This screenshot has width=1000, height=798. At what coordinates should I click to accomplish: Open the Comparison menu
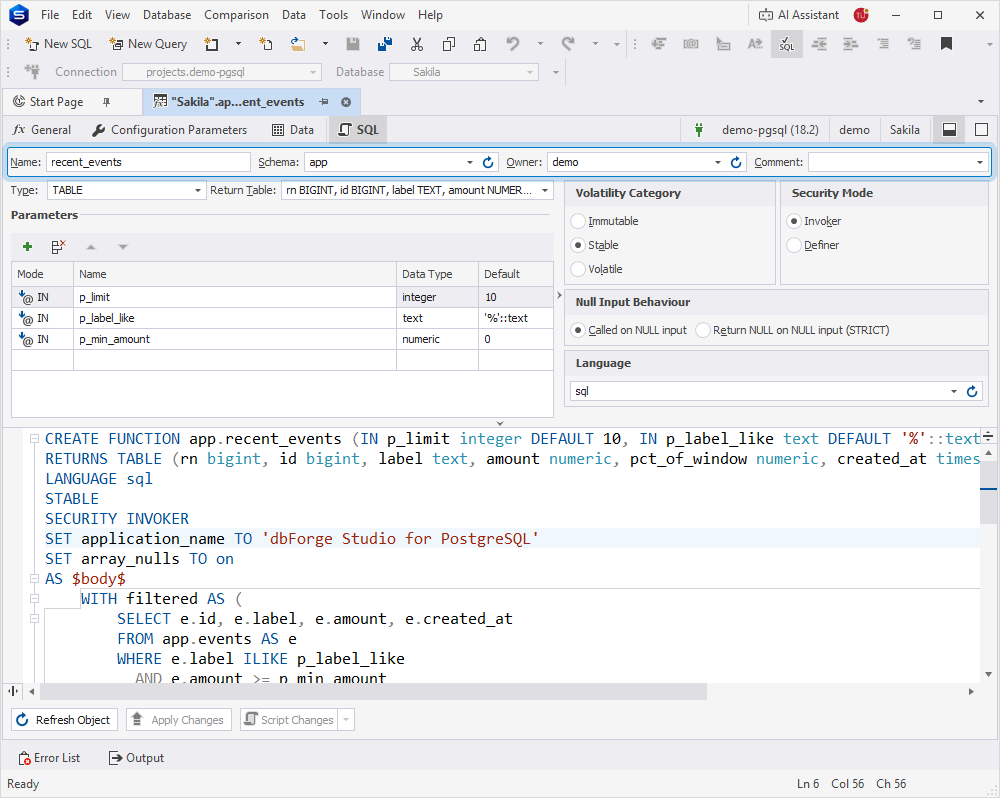[236, 15]
